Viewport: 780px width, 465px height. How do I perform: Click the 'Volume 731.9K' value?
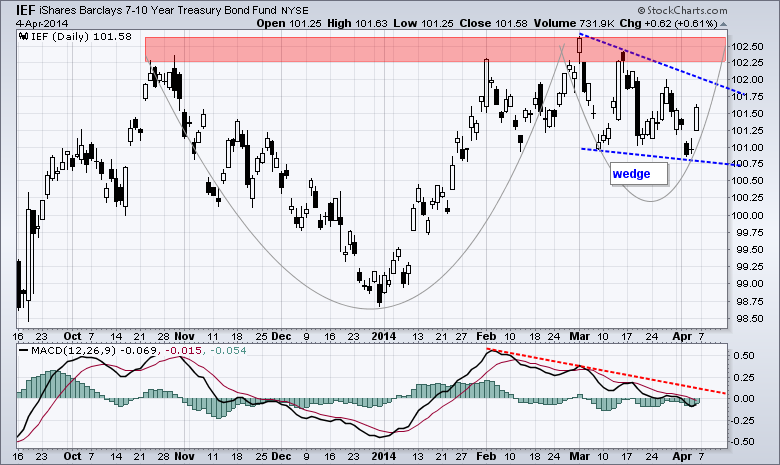click(x=574, y=23)
